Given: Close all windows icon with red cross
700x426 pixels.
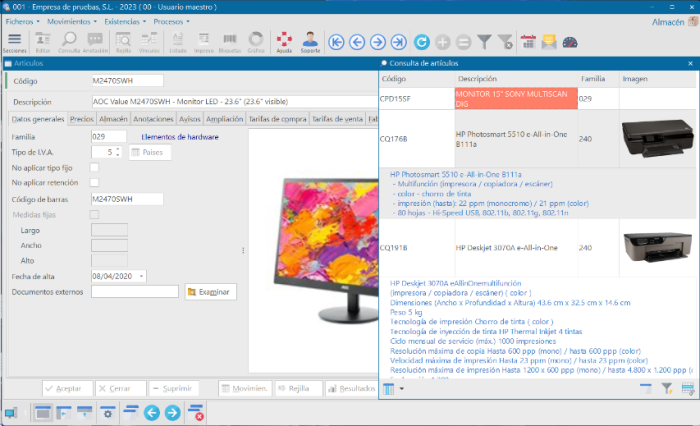Looking at the screenshot, I should point(196,413).
